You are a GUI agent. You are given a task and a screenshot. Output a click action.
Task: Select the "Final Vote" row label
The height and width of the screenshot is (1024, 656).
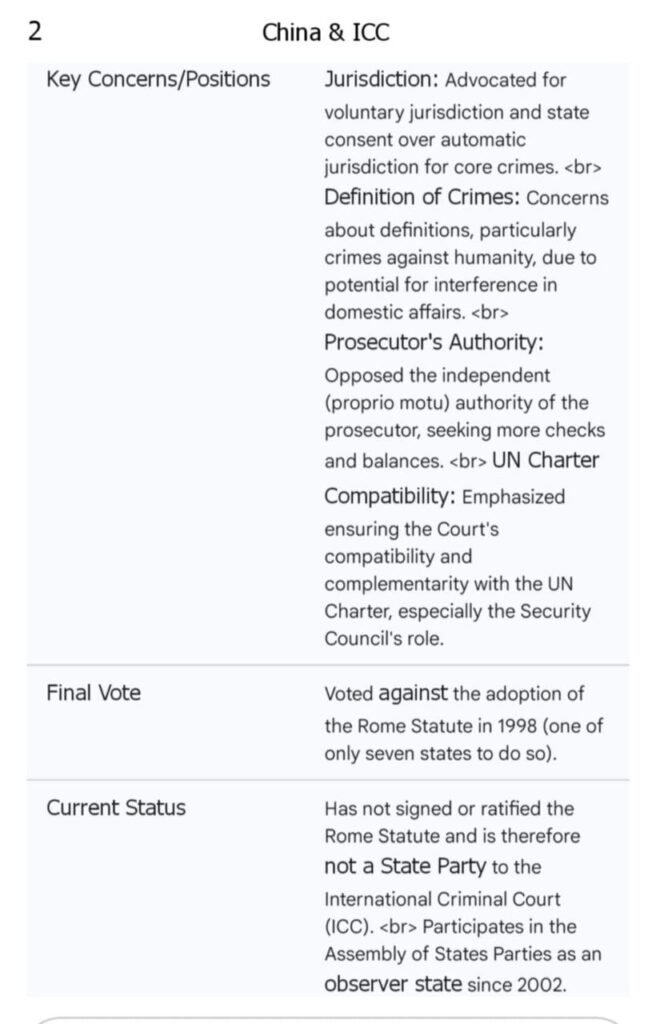[x=93, y=692]
